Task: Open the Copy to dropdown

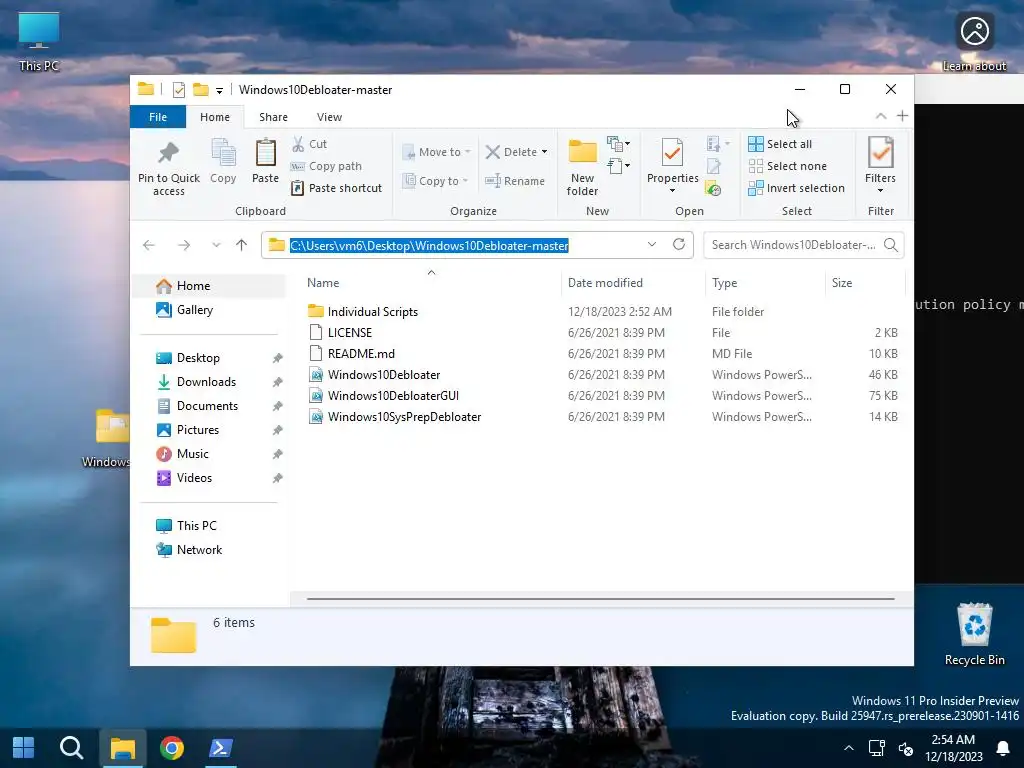Action: (436, 181)
